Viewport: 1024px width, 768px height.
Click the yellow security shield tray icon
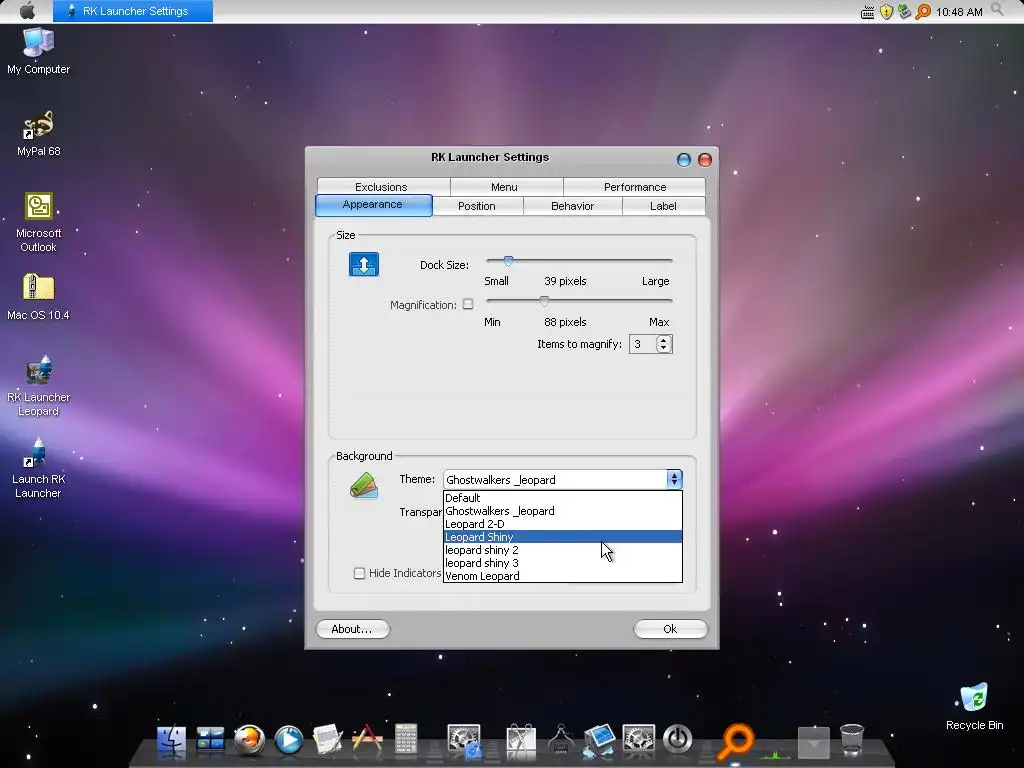[x=886, y=12]
